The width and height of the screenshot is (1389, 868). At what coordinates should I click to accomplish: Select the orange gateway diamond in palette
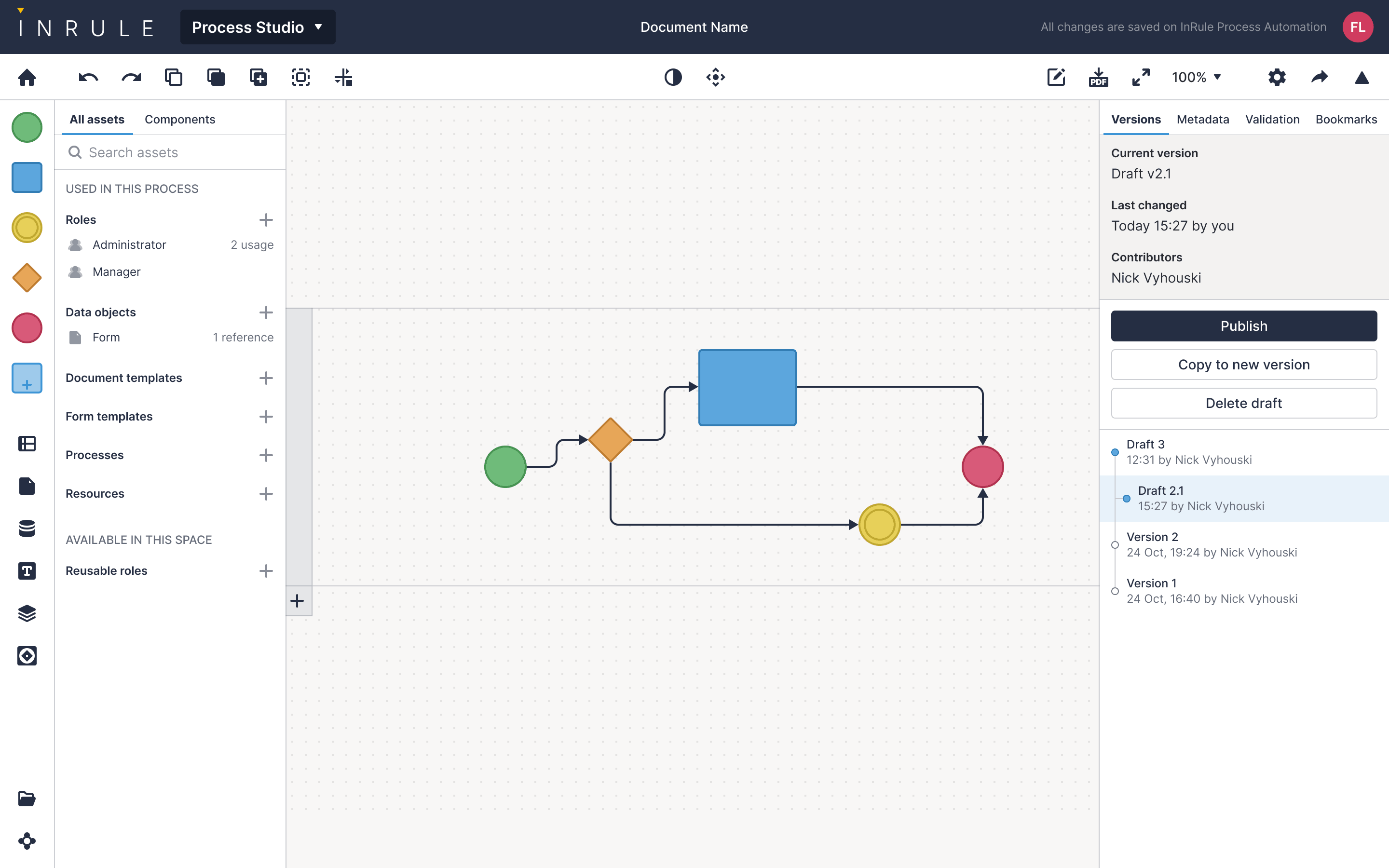(27, 278)
